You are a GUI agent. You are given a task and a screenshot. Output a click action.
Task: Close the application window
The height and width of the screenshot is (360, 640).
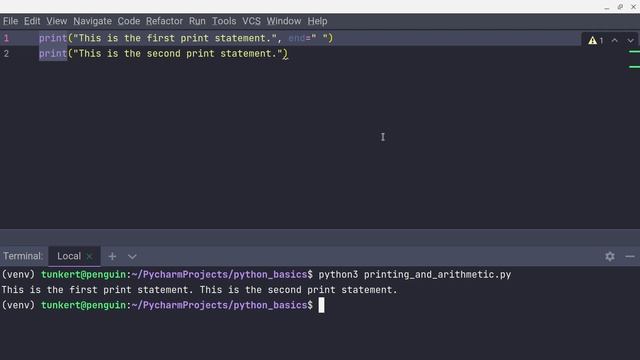coord(633,7)
